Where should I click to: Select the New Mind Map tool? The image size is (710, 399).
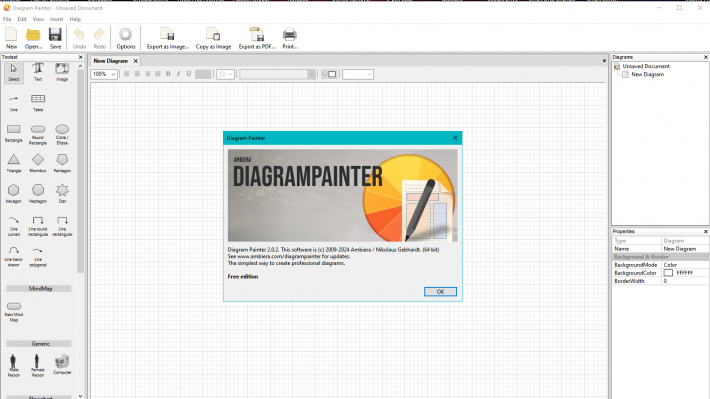14,312
